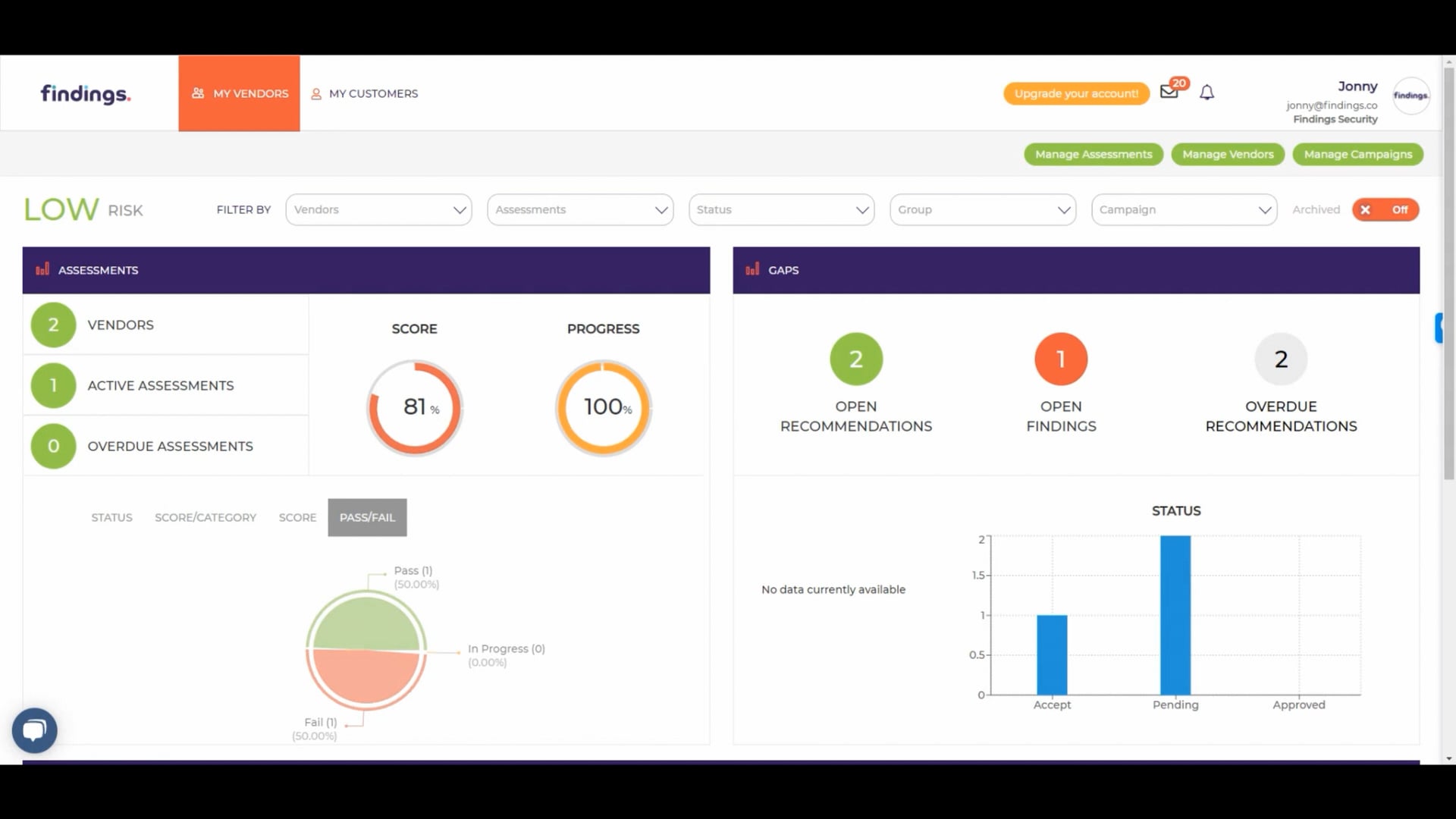Expand the Vendors filter dropdown
Image resolution: width=1456 pixels, height=819 pixels.
[x=378, y=209]
